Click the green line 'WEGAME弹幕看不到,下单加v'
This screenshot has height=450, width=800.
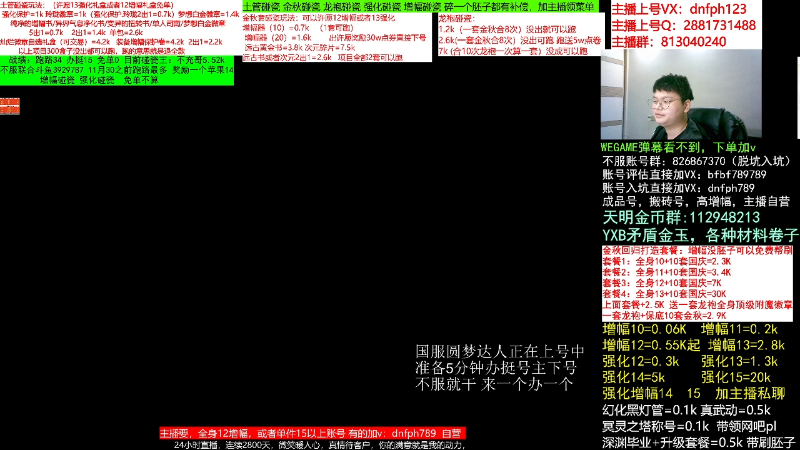(678, 147)
